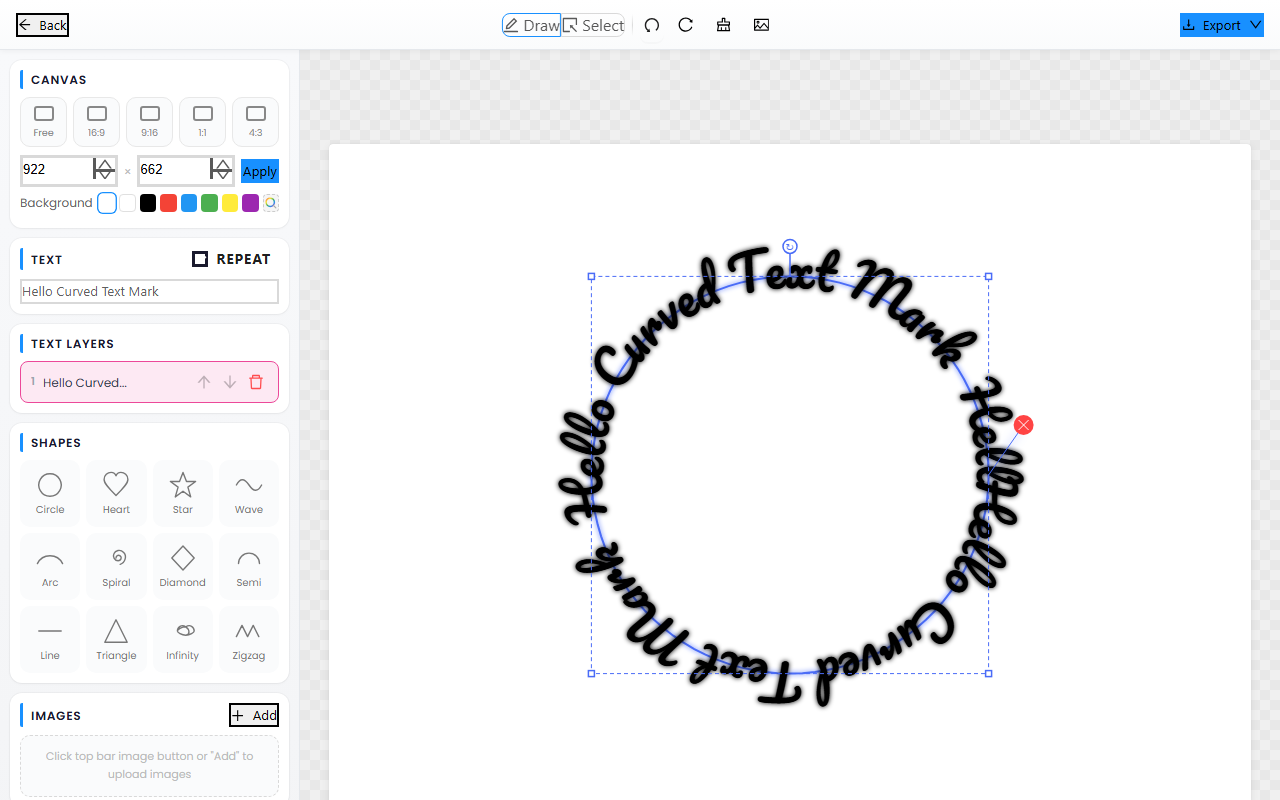Pick the Star shape
1280x800 pixels.
click(x=183, y=493)
